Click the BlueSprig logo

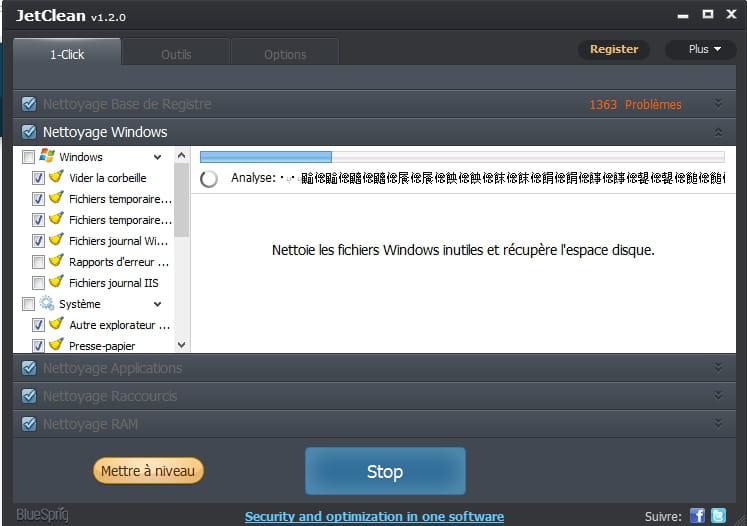[42, 515]
